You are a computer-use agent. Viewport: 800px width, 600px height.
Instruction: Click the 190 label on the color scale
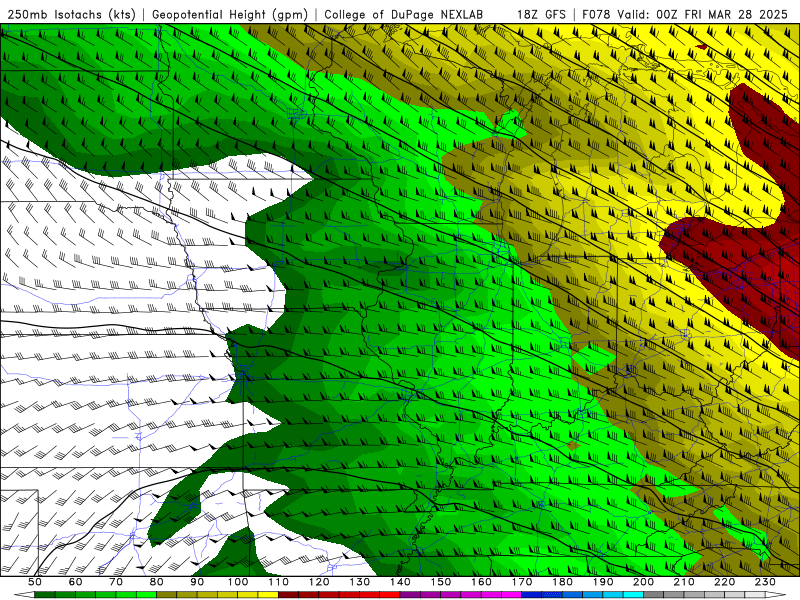603,582
